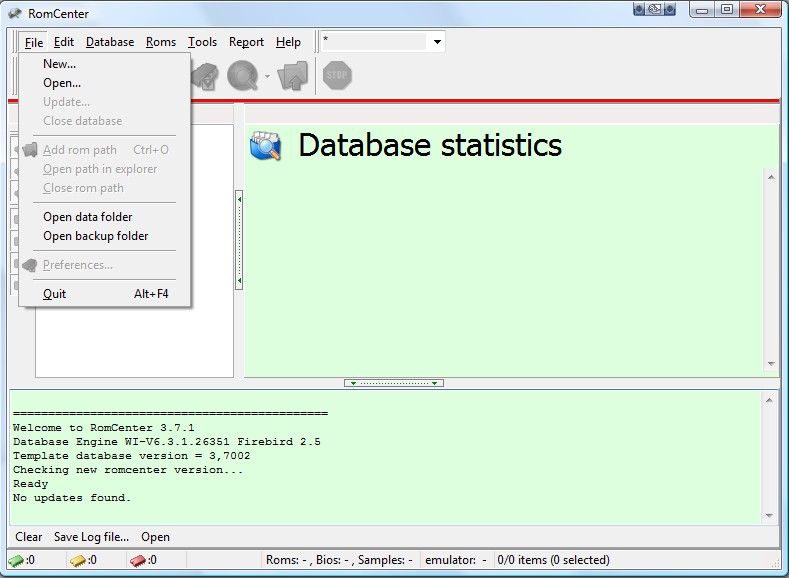Click yellow rom chip status icon
789x578 pixels.
click(78, 560)
